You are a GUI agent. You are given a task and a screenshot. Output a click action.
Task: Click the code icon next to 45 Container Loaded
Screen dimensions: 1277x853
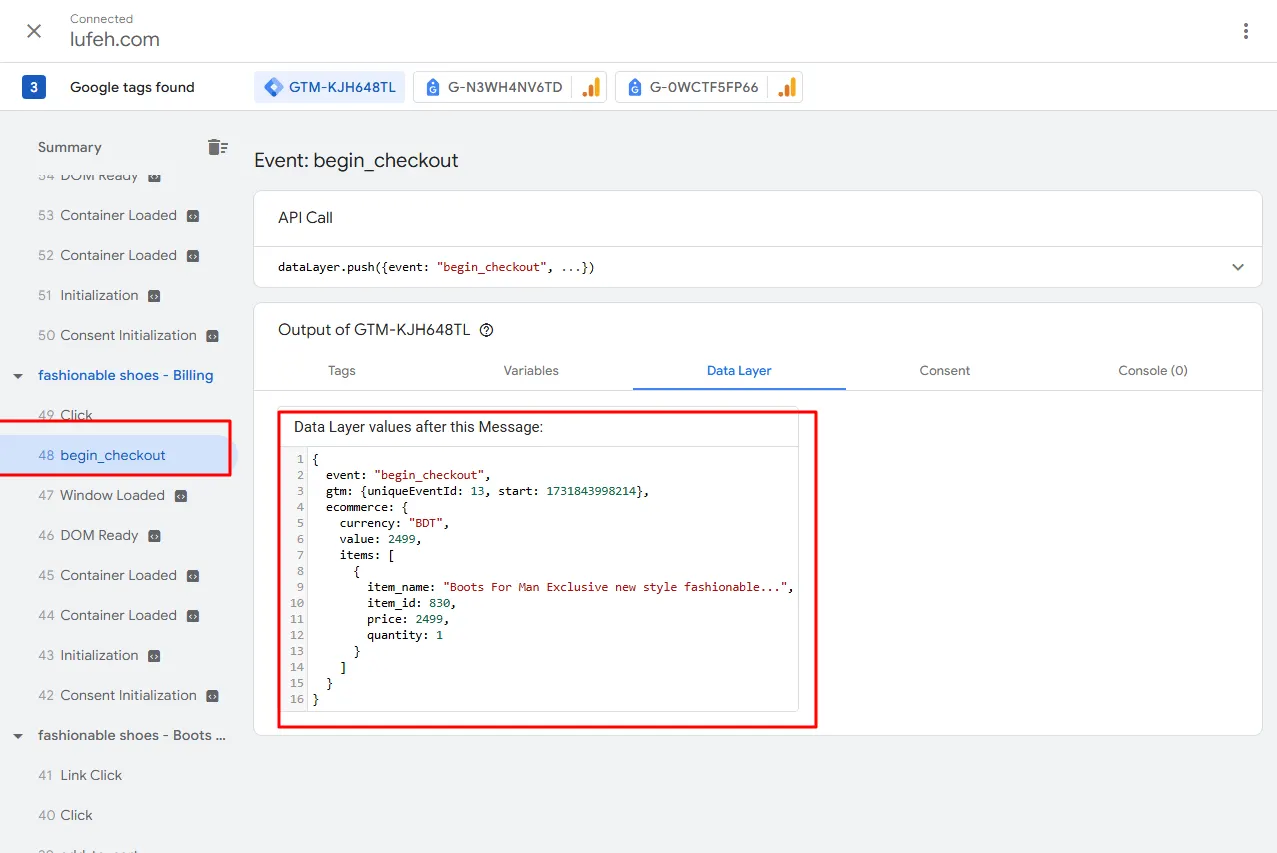coord(193,576)
